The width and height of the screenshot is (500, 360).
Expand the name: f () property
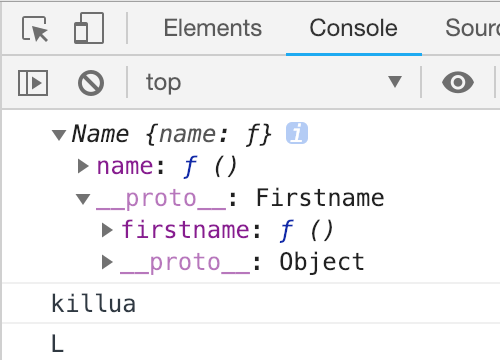pyautogui.click(x=83, y=166)
